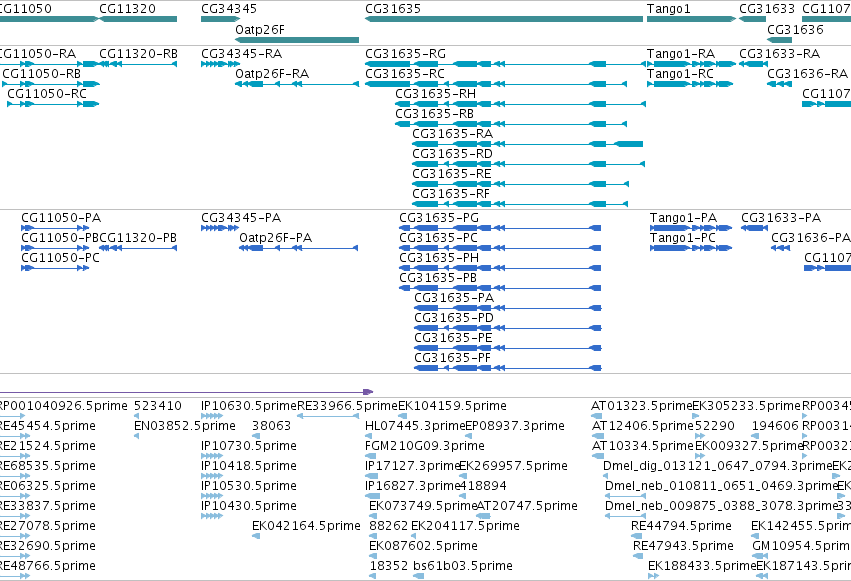Select EST label EK104159.5prime
The width and height of the screenshot is (851, 581).
pos(453,406)
